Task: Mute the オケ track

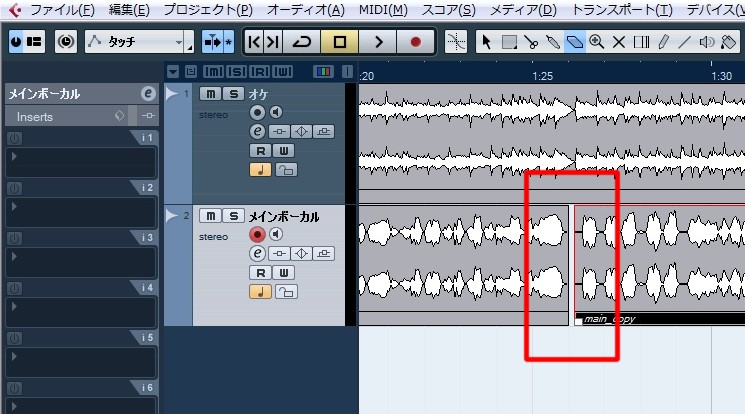Action: click(x=210, y=94)
